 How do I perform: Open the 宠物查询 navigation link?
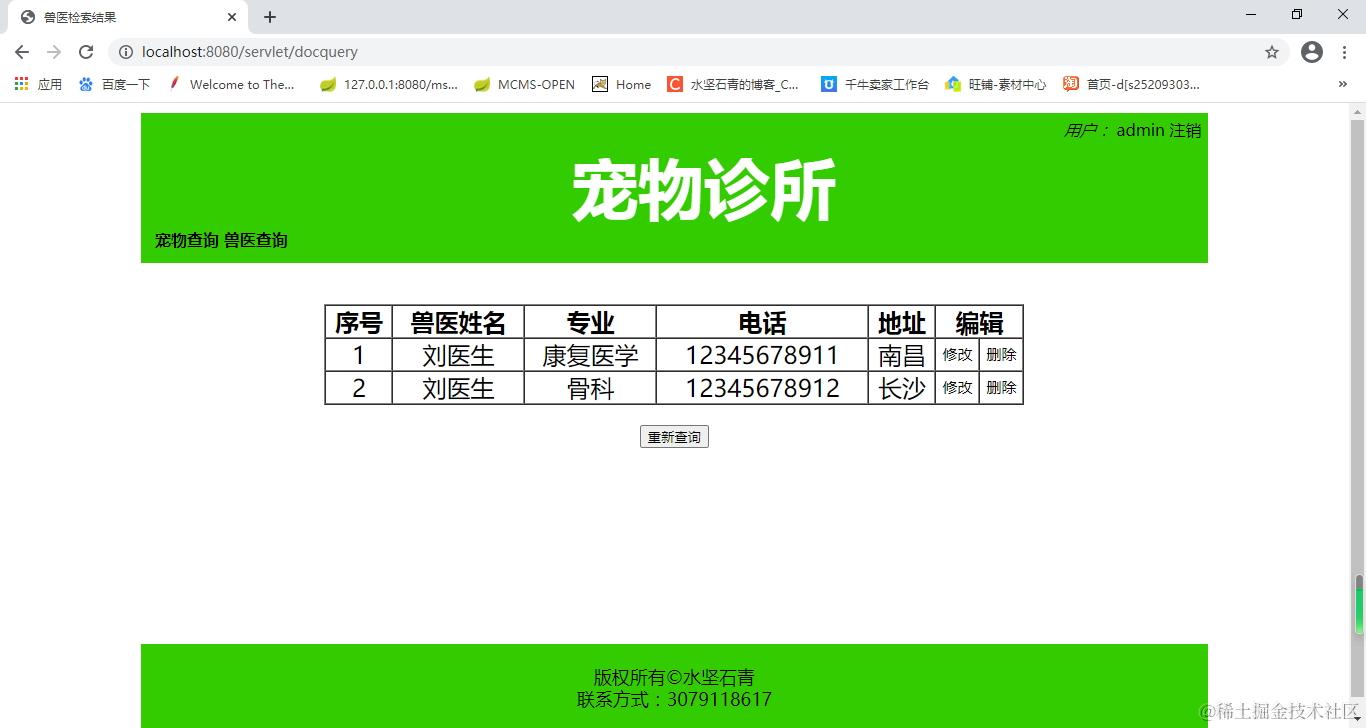[185, 240]
